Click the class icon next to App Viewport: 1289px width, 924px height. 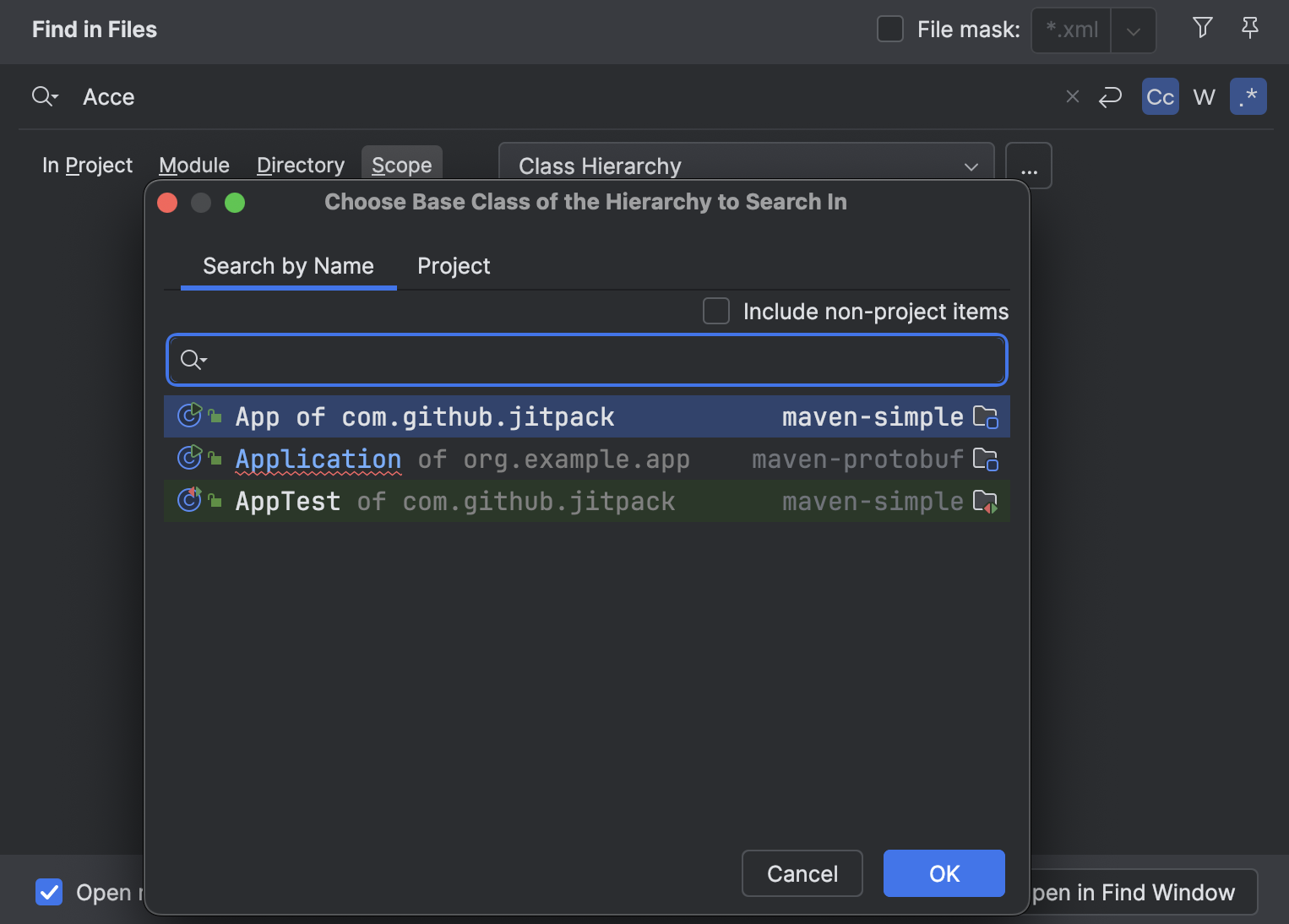(x=189, y=415)
